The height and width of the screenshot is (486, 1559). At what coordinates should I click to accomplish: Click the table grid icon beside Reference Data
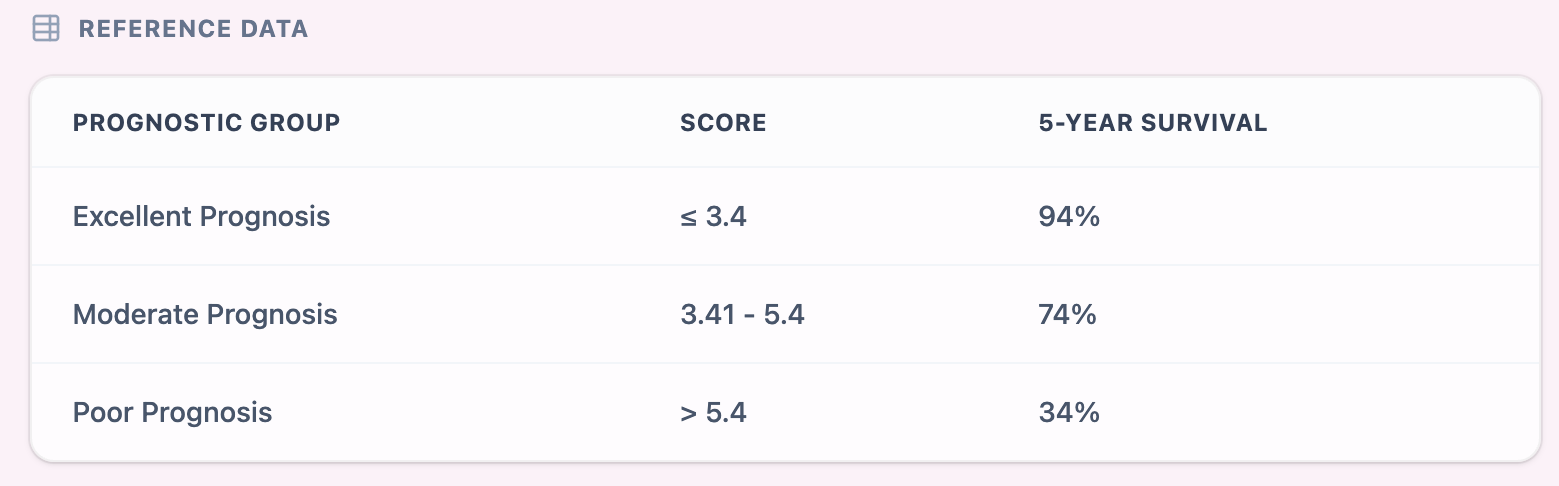[46, 29]
